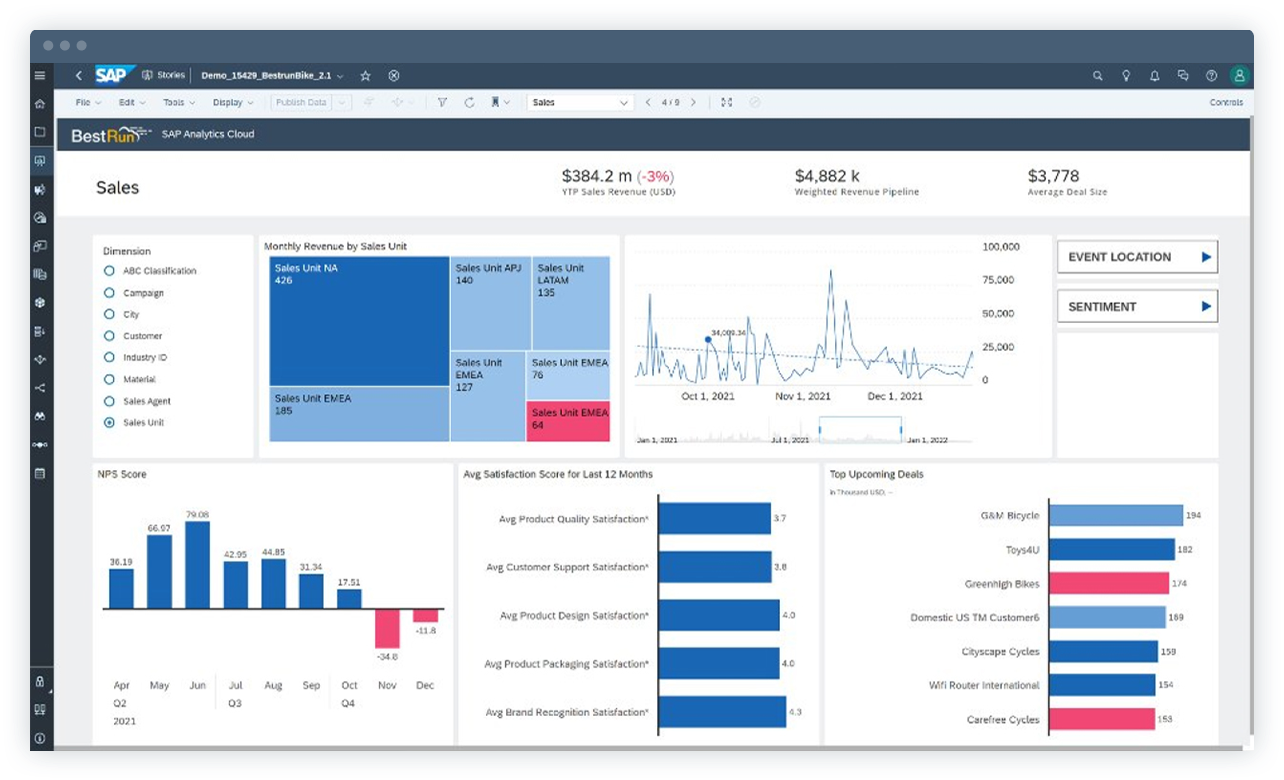Open the discussions chat icon
The image size is (1284, 780).
click(x=1183, y=75)
